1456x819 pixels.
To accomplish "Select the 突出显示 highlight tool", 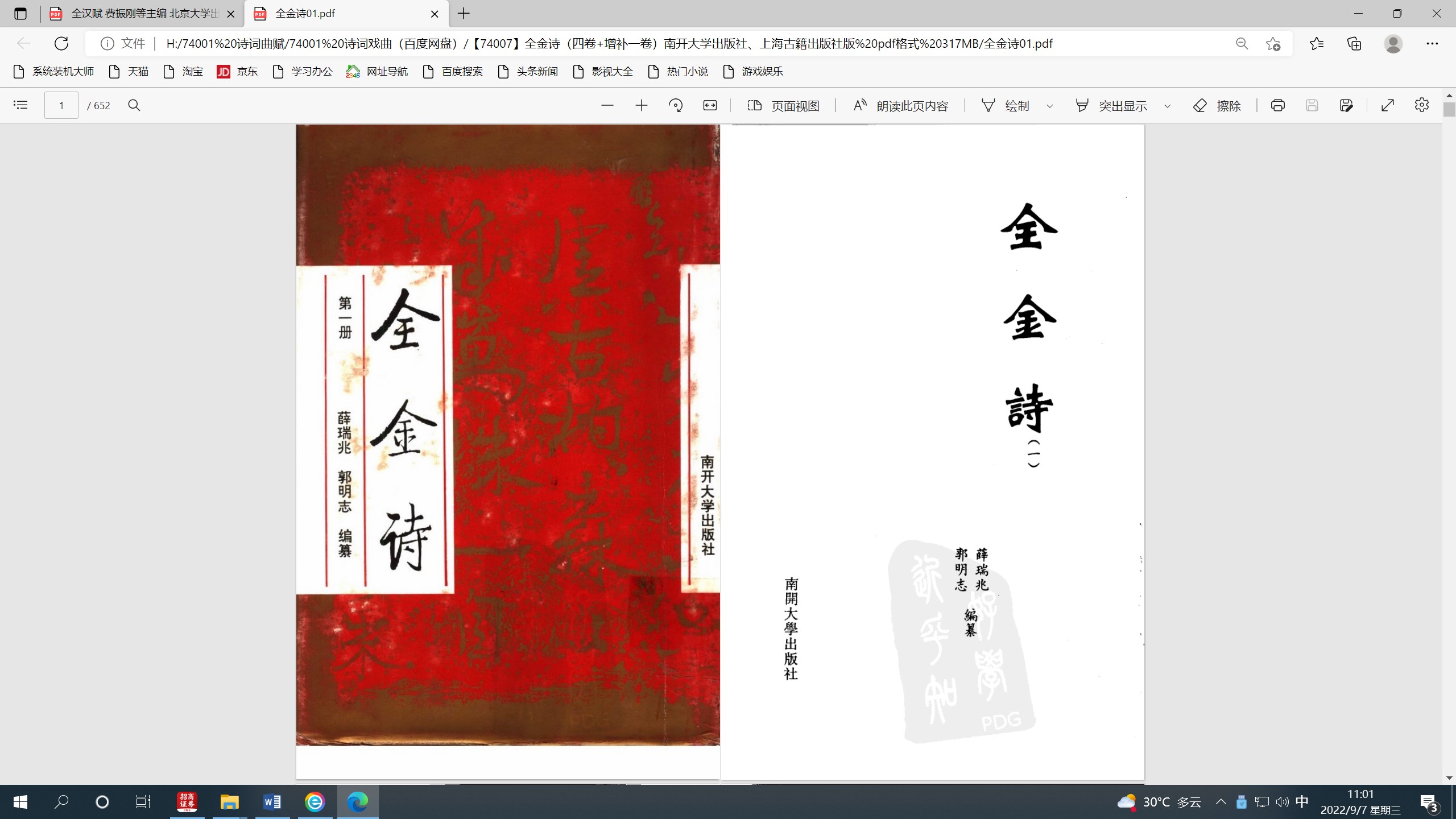I will click(1111, 106).
